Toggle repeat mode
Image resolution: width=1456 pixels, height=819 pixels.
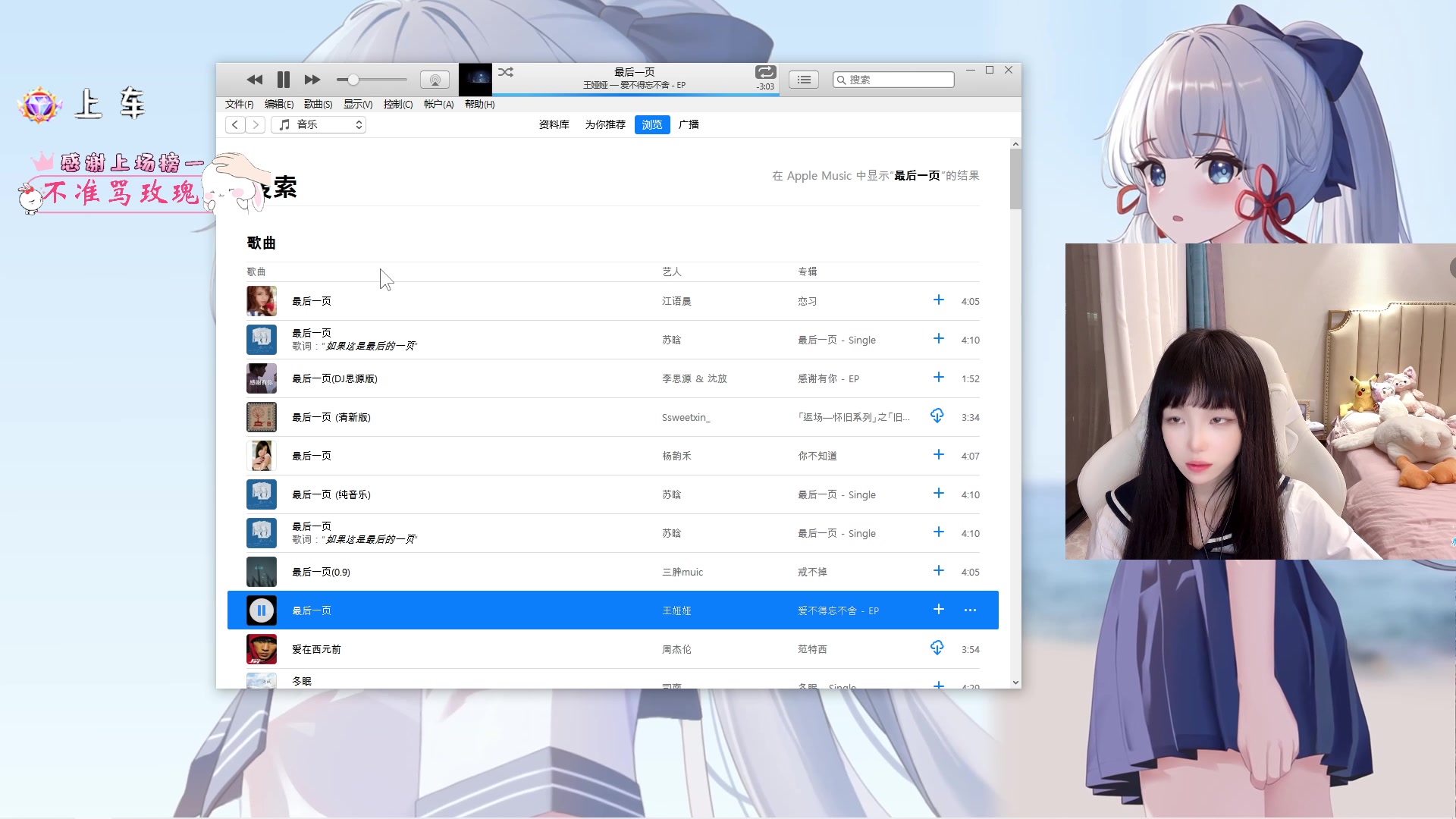tap(765, 72)
